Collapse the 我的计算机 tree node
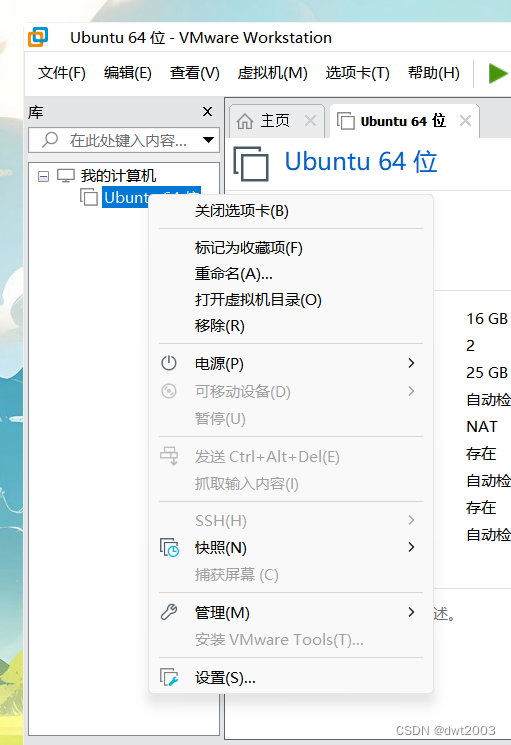Viewport: 511px width, 745px height. 43,177
